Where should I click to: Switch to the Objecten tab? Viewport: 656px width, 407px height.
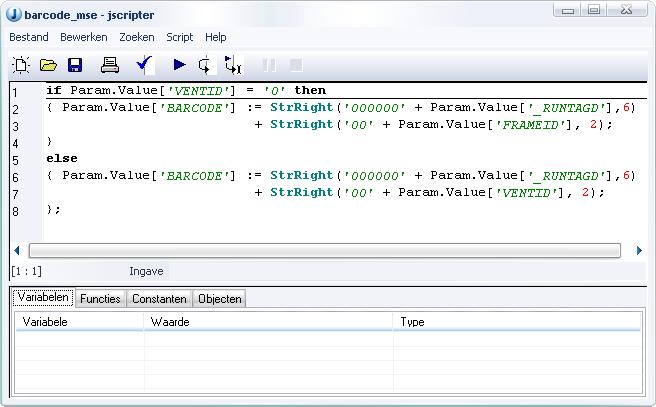220,299
